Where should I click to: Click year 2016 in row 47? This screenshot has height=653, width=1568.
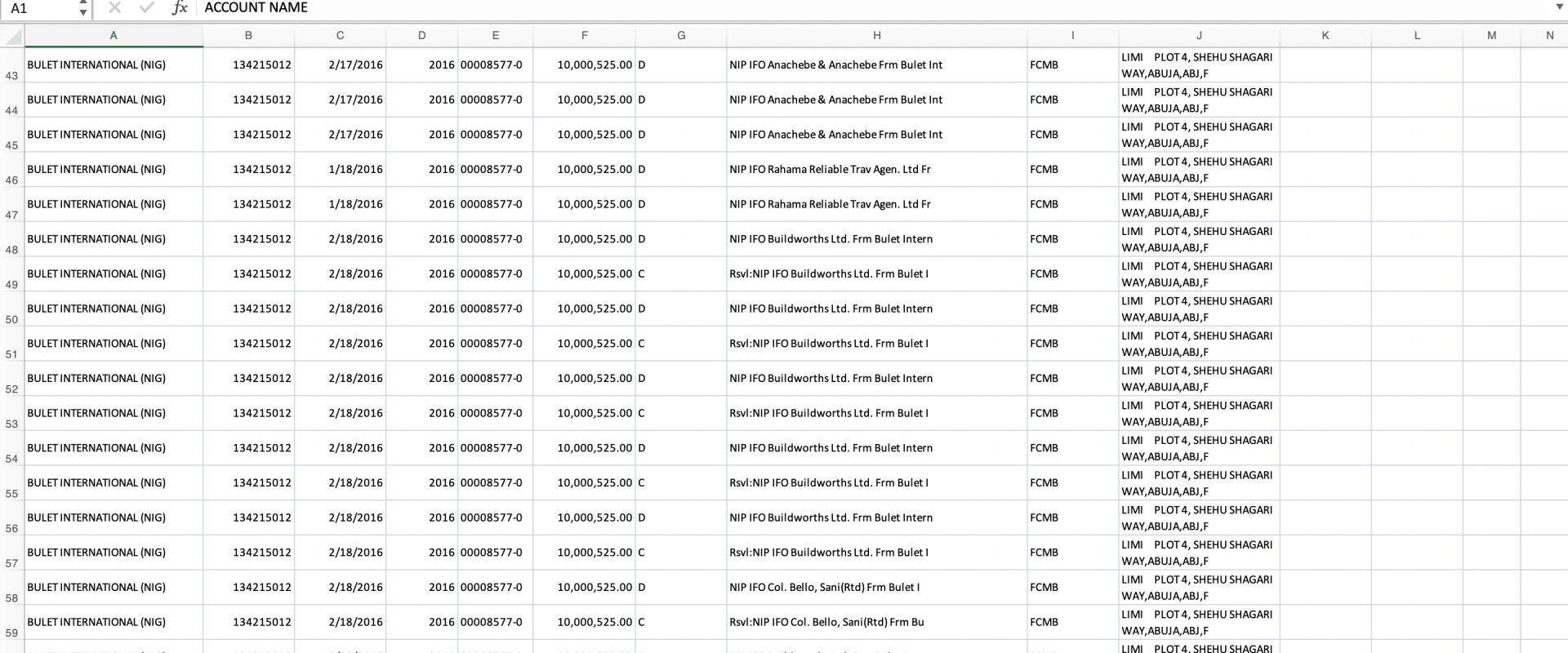click(441, 204)
